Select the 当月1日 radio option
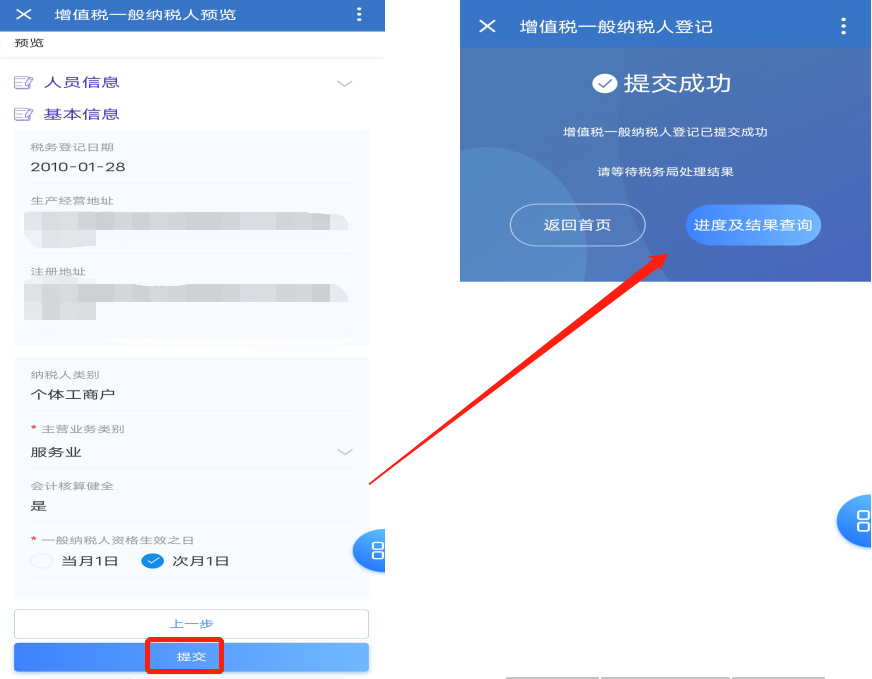This screenshot has height=679, width=872. coord(41,561)
